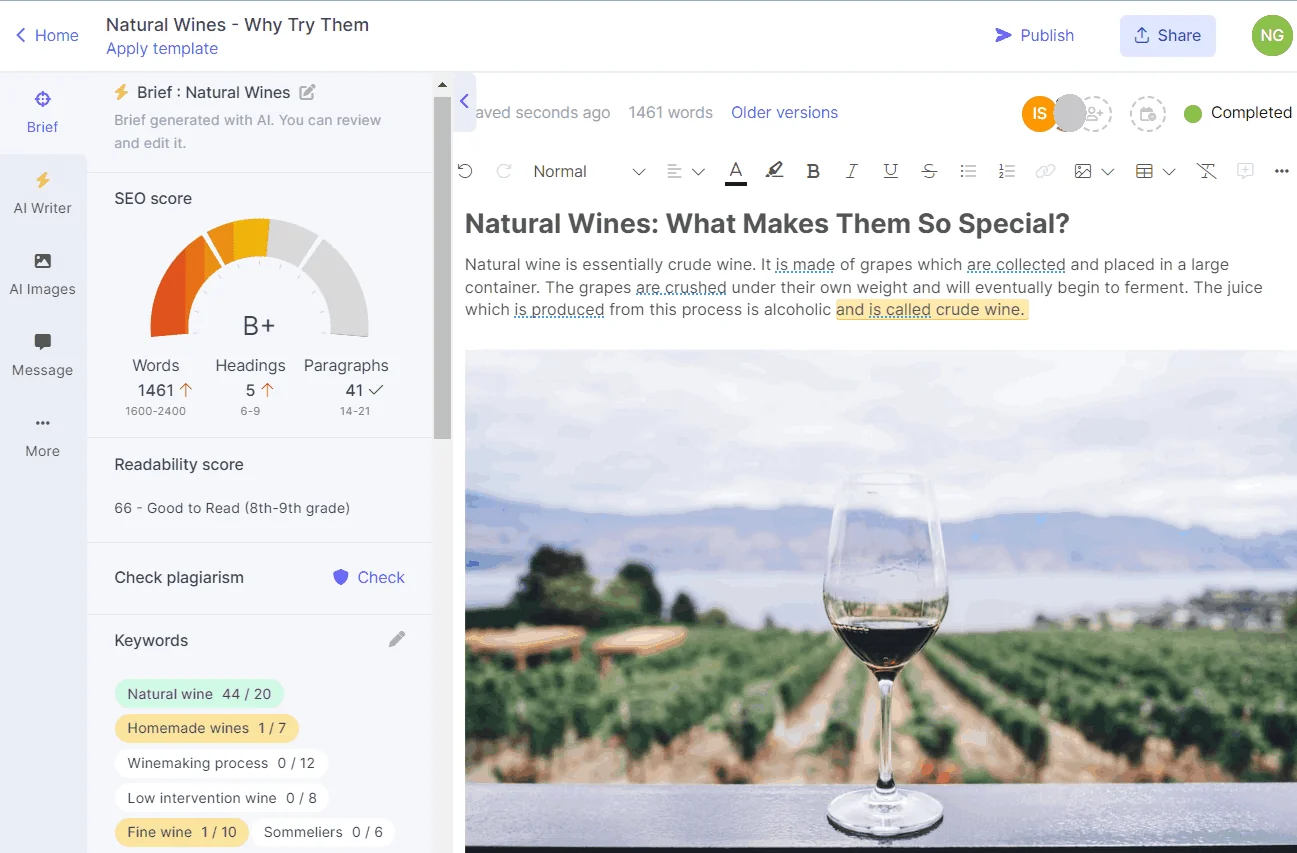This screenshot has width=1297, height=853.
Task: Click the font color swatch icon
Action: pyautogui.click(x=735, y=171)
